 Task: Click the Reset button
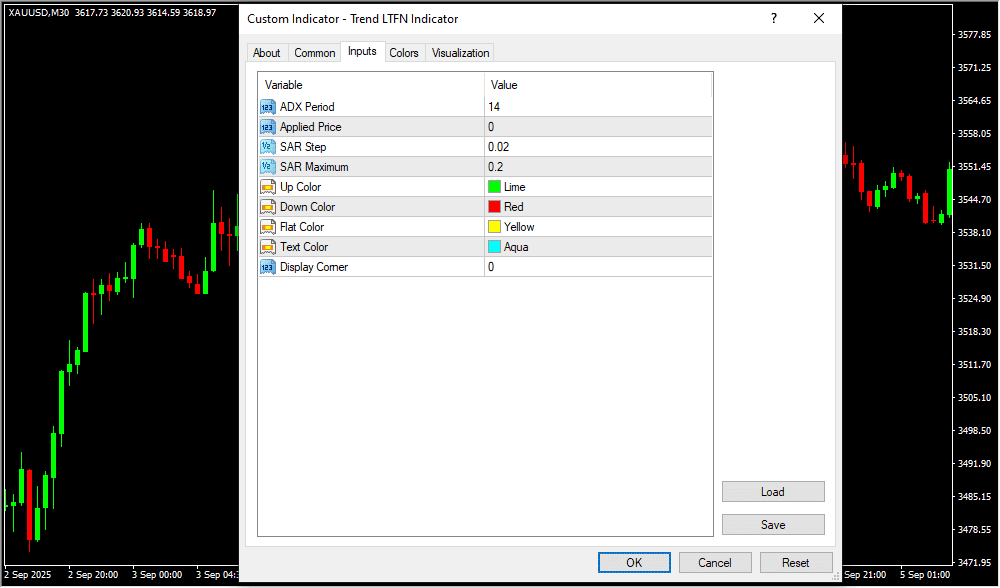(796, 562)
